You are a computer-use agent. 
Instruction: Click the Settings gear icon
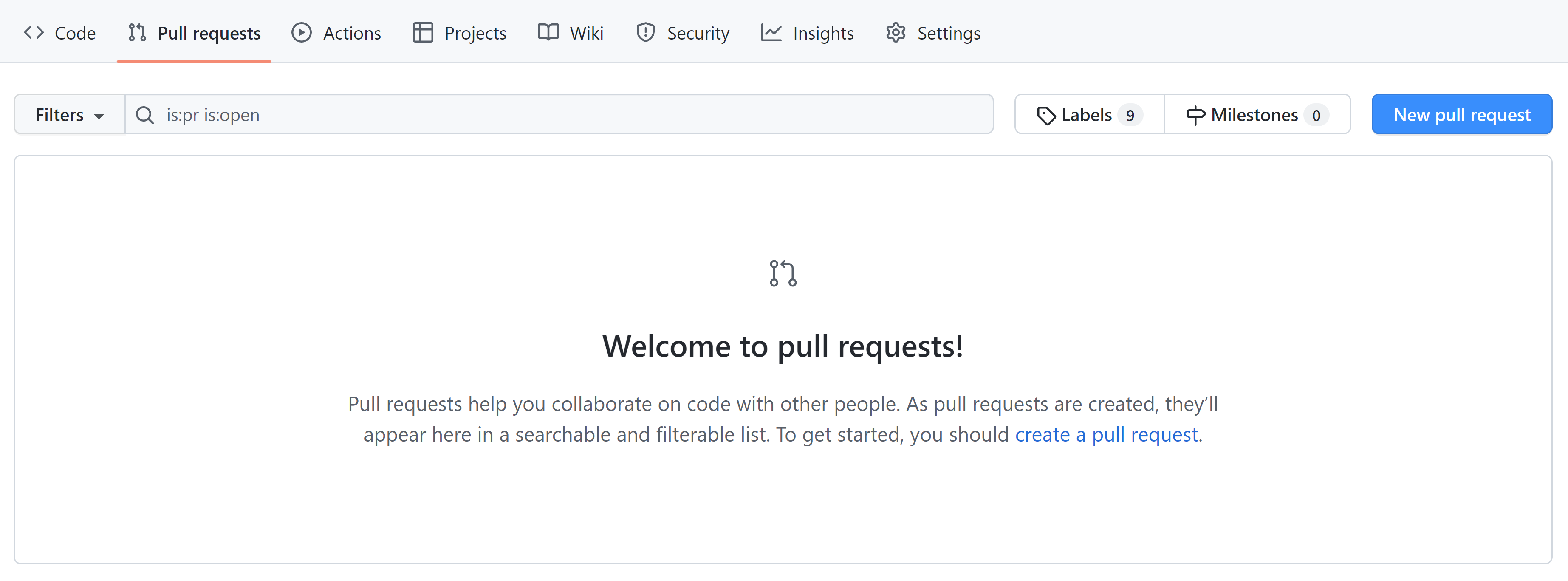pos(896,32)
